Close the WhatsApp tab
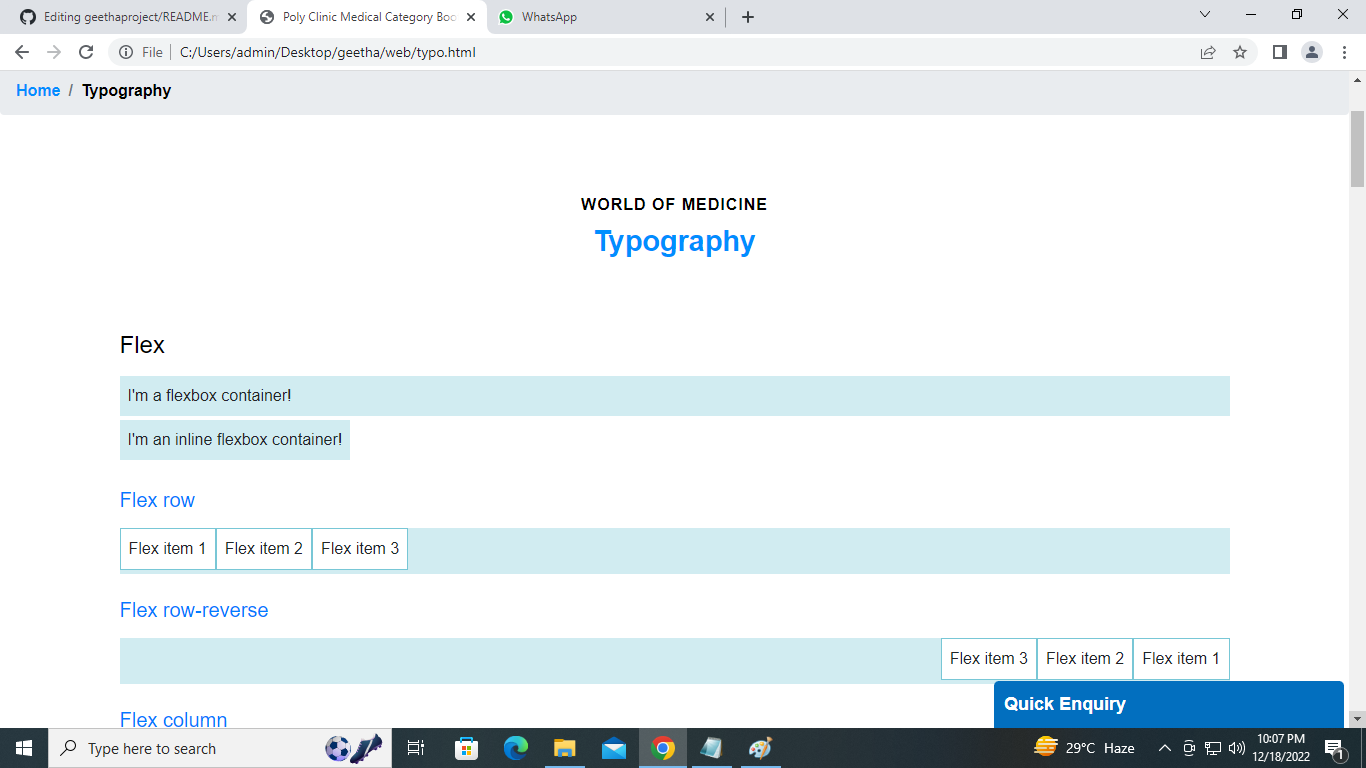 coord(710,16)
